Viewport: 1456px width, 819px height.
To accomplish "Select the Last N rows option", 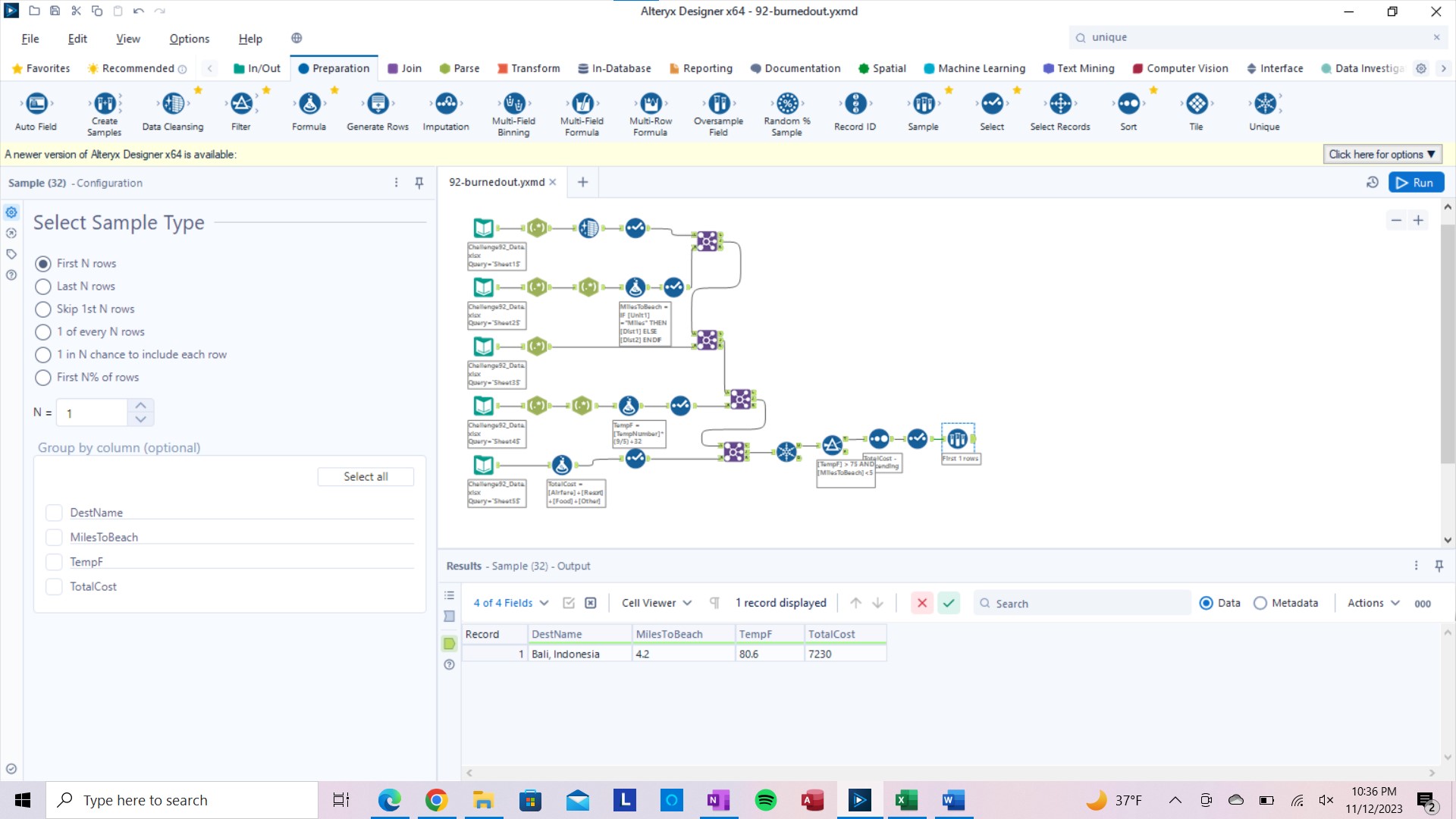I will pos(43,287).
